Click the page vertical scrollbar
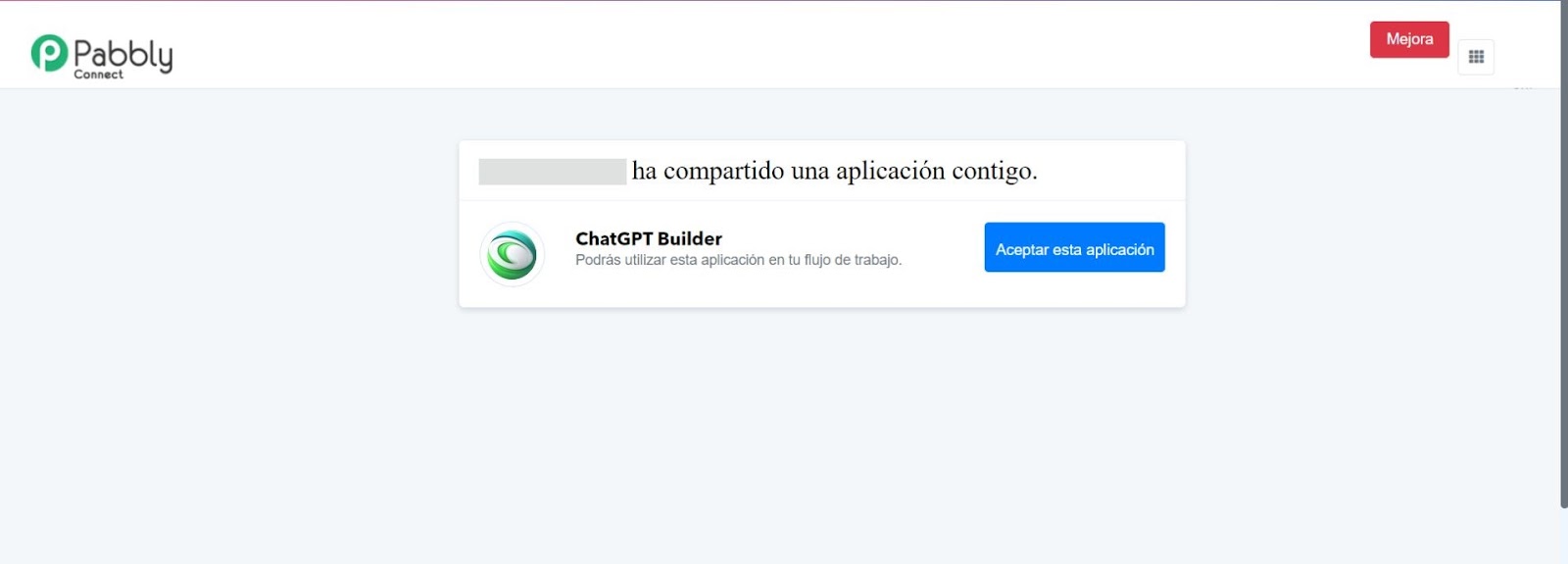Screen dimensions: 1568x564 point(1564,254)
